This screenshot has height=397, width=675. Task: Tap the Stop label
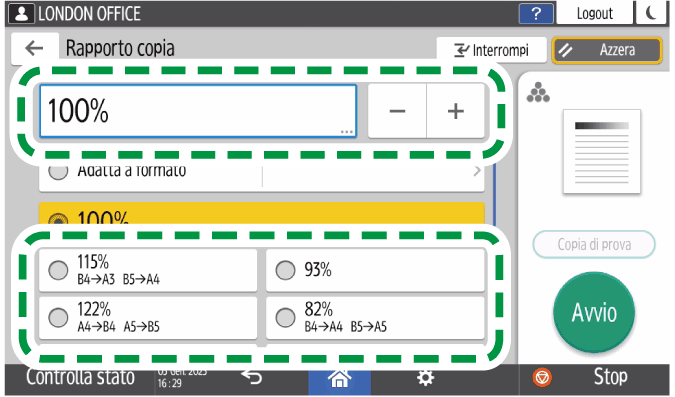point(610,377)
